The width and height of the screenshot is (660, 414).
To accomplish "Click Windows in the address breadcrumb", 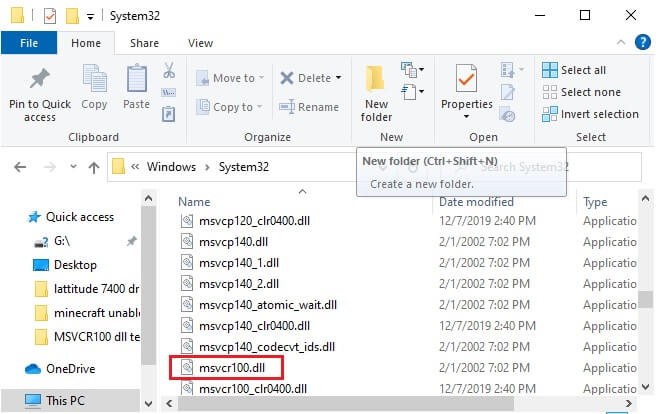I will tap(171, 167).
